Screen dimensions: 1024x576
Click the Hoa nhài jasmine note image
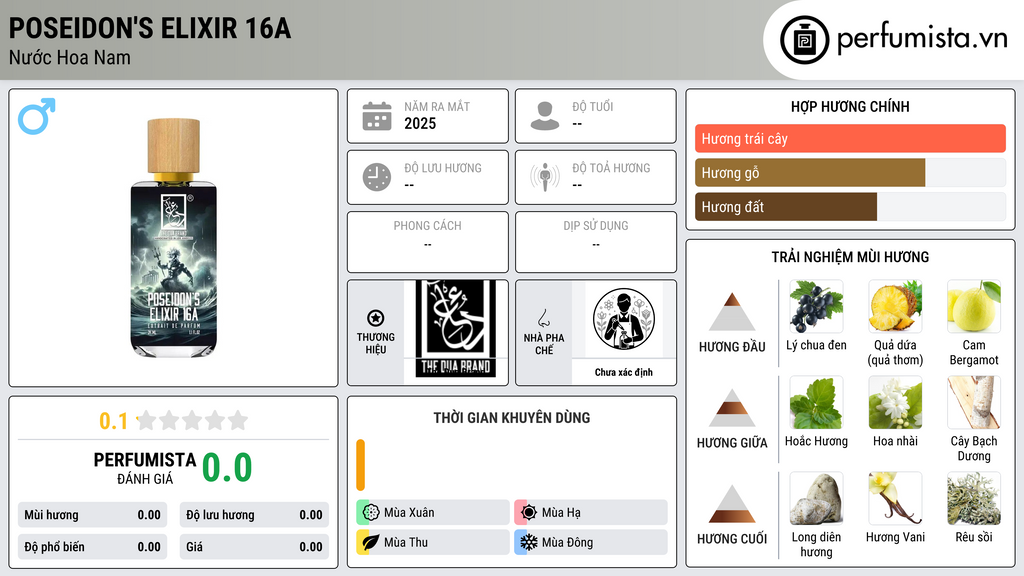coord(895,402)
